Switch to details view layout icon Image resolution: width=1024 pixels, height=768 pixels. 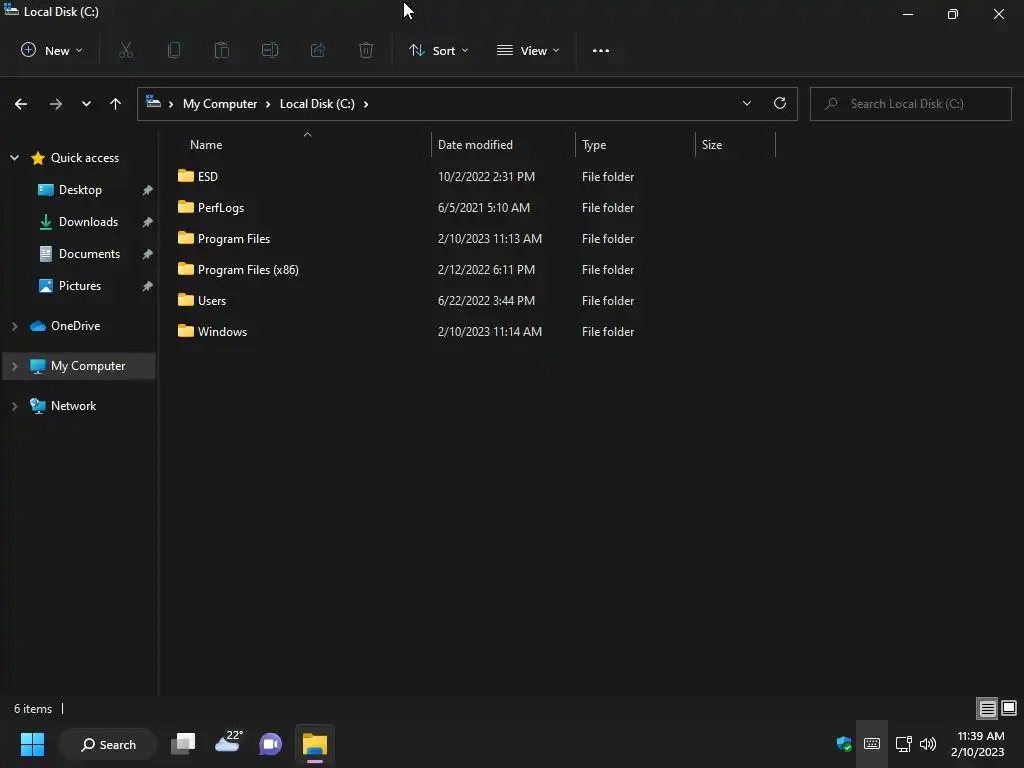point(987,708)
